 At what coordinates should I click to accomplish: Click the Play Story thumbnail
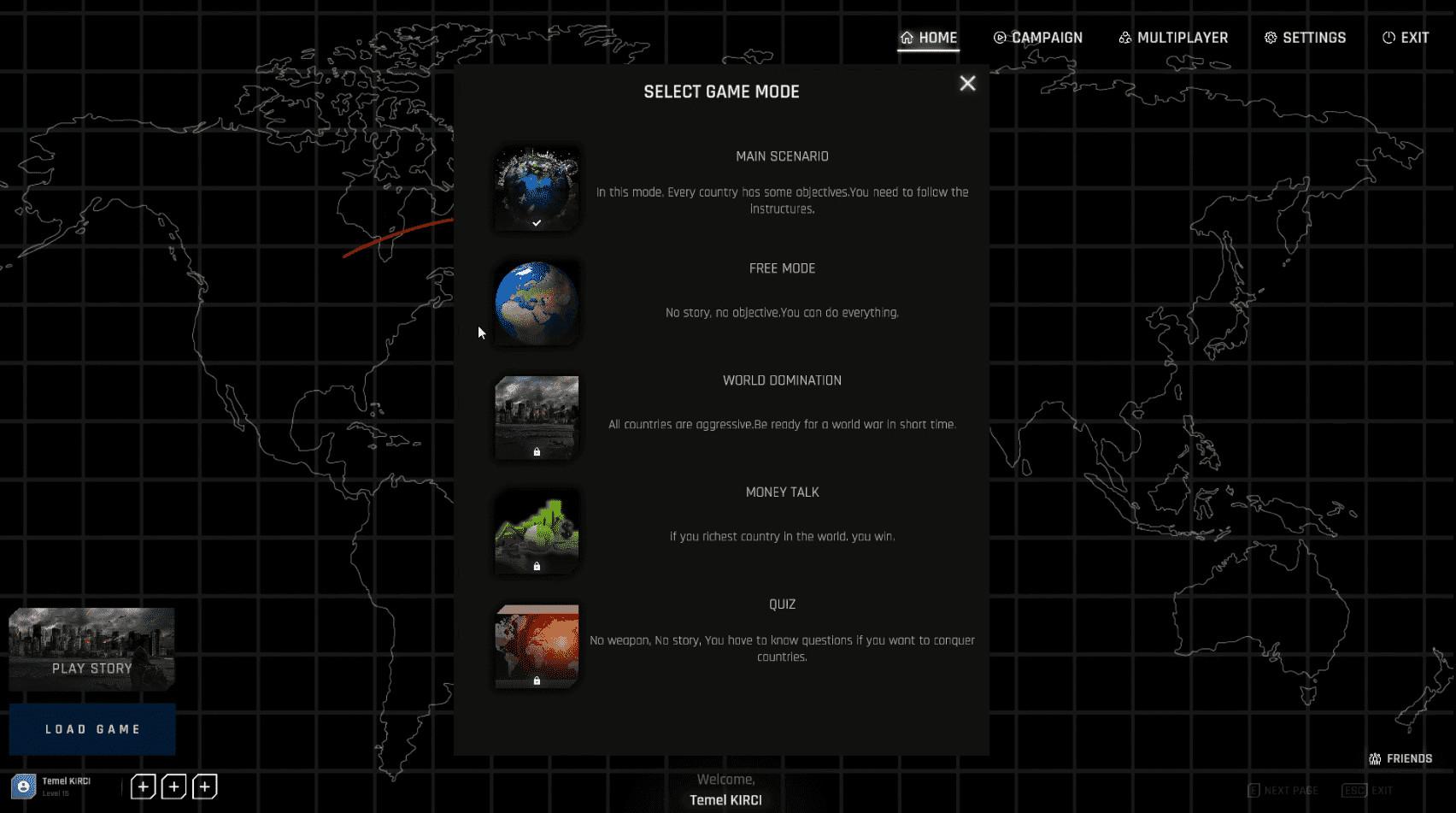point(91,649)
